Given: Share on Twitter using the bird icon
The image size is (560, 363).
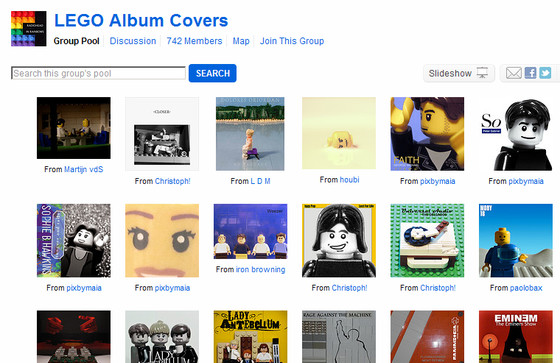Looking at the screenshot, I should [545, 73].
